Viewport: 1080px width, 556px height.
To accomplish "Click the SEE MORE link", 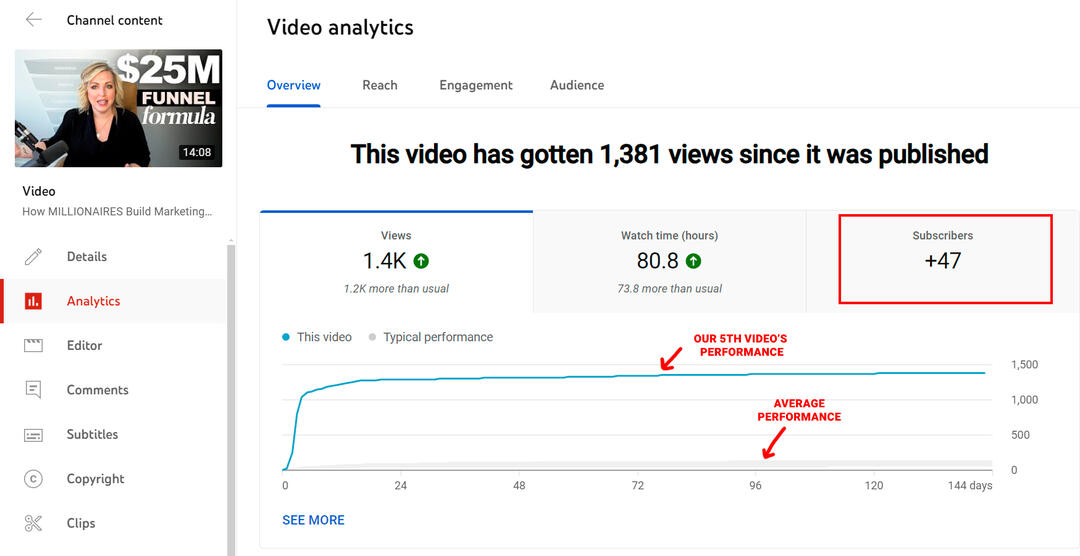I will [313, 520].
